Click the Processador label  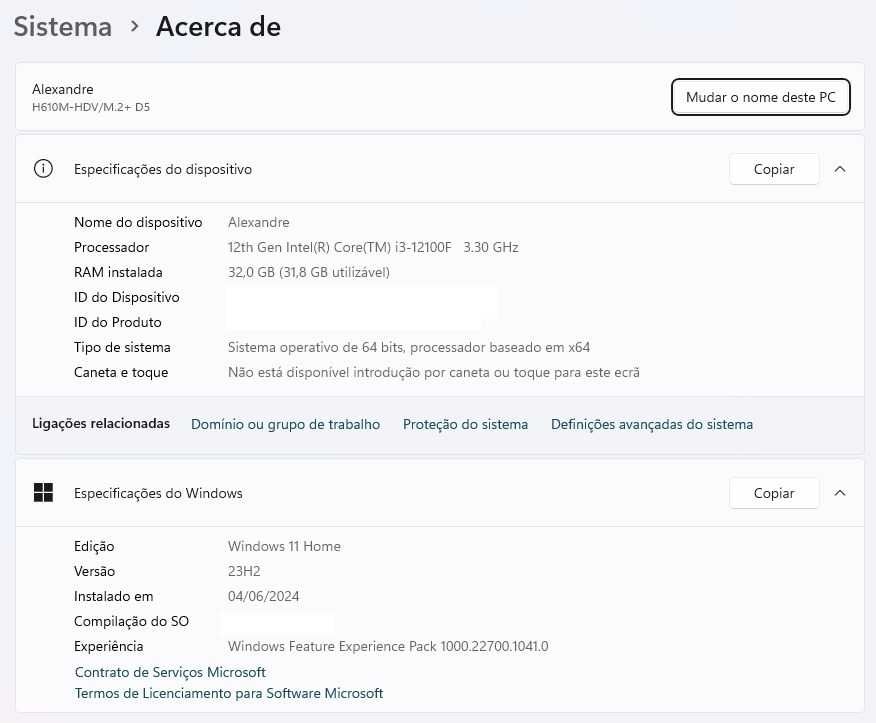pos(112,248)
